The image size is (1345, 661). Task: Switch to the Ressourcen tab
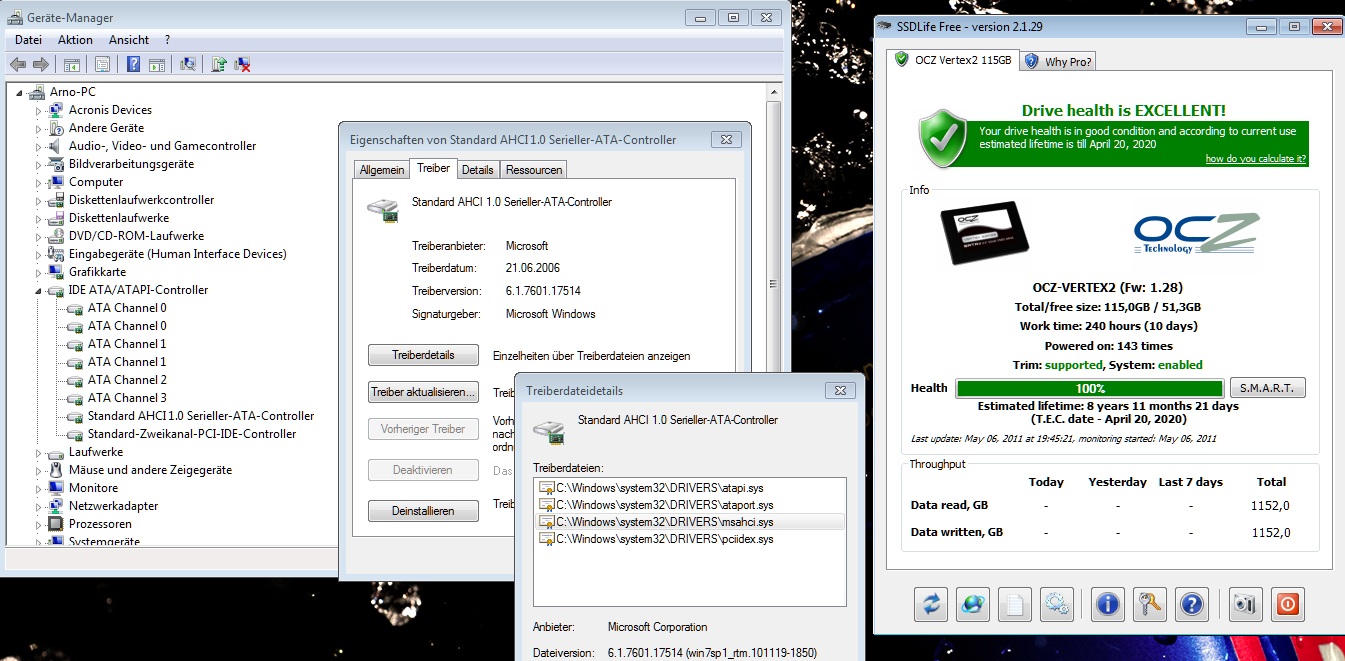[x=533, y=170]
